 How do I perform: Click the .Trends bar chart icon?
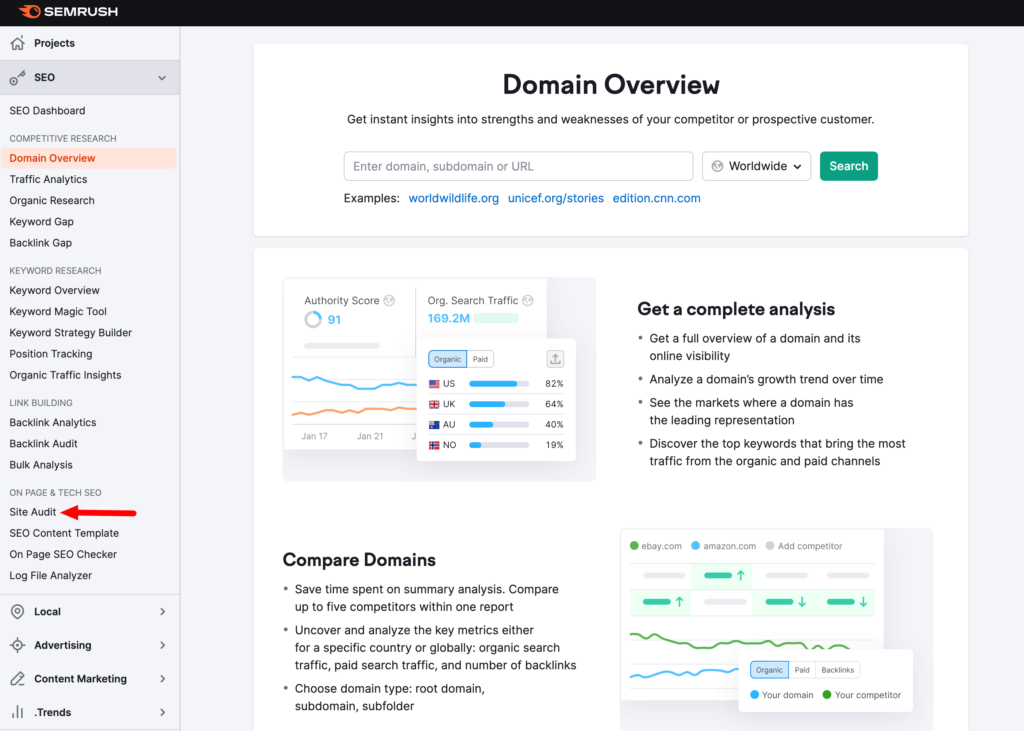coord(18,712)
